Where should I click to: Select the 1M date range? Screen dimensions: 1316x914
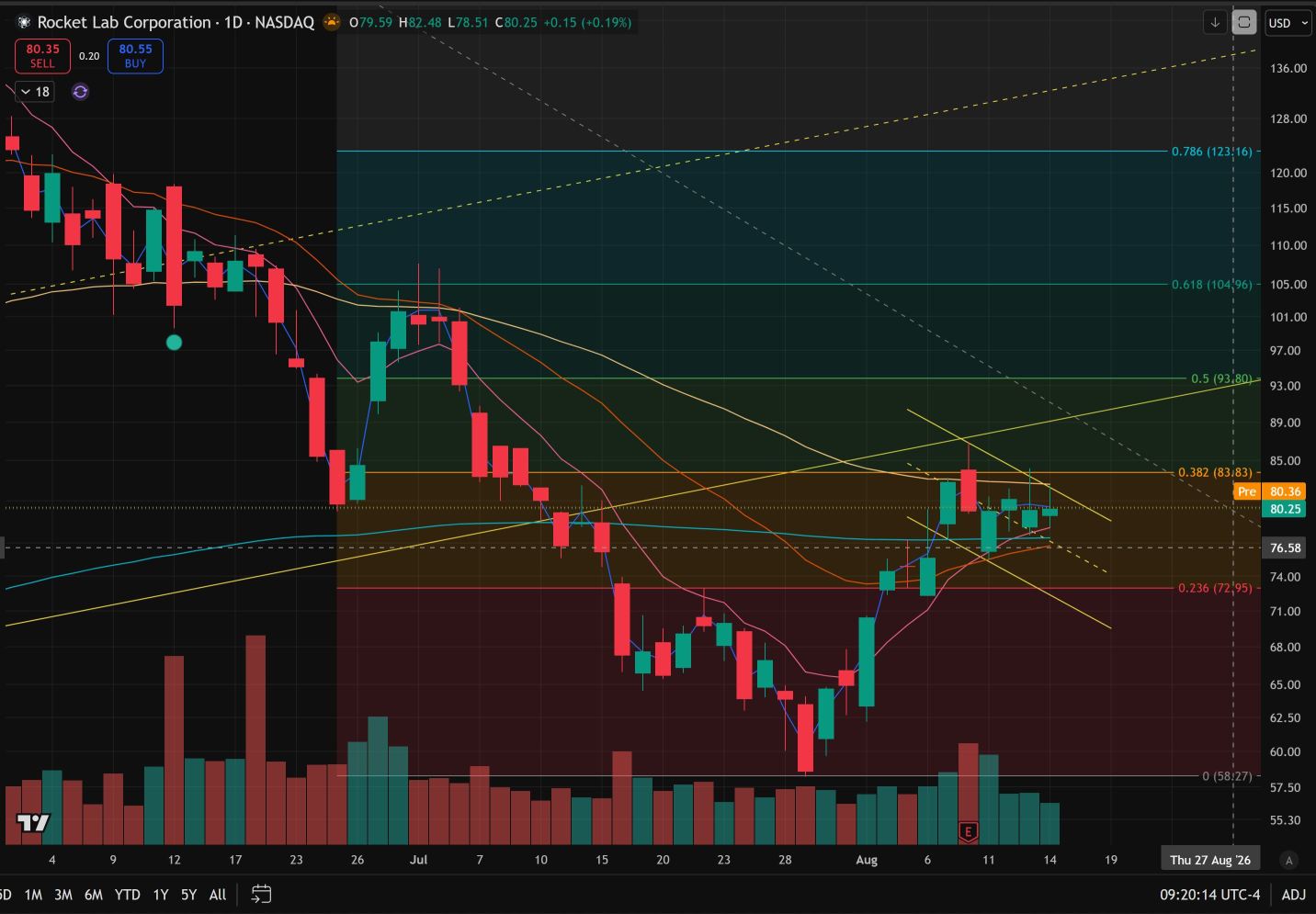33,895
